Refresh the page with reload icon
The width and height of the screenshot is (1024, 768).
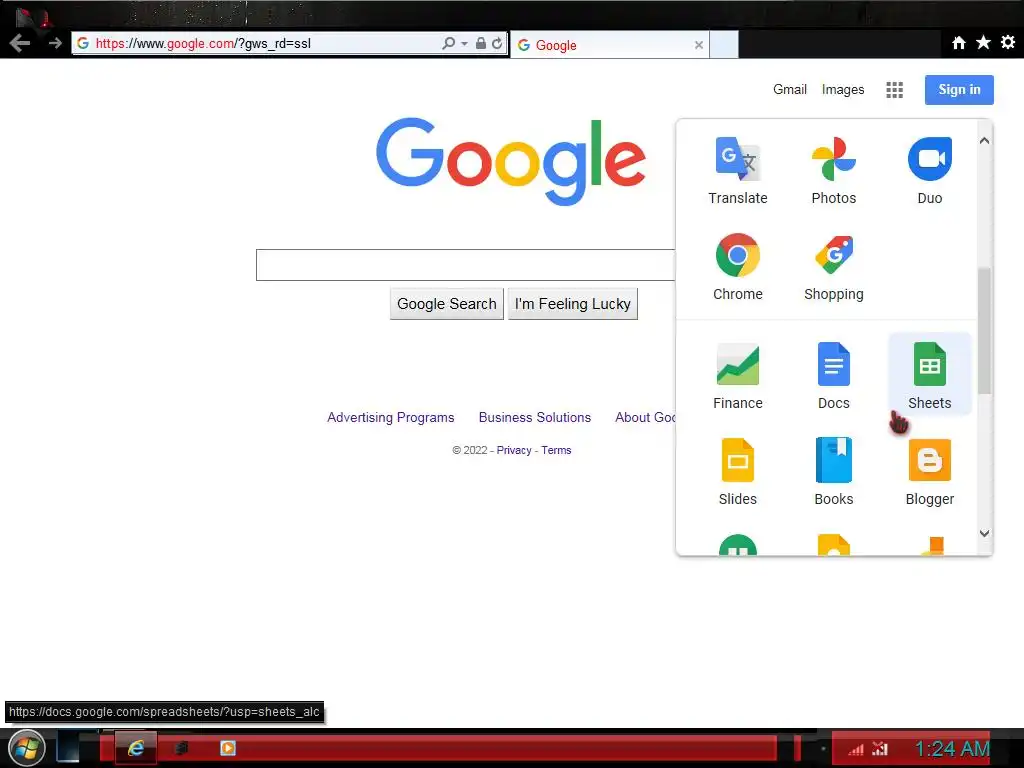coord(497,43)
